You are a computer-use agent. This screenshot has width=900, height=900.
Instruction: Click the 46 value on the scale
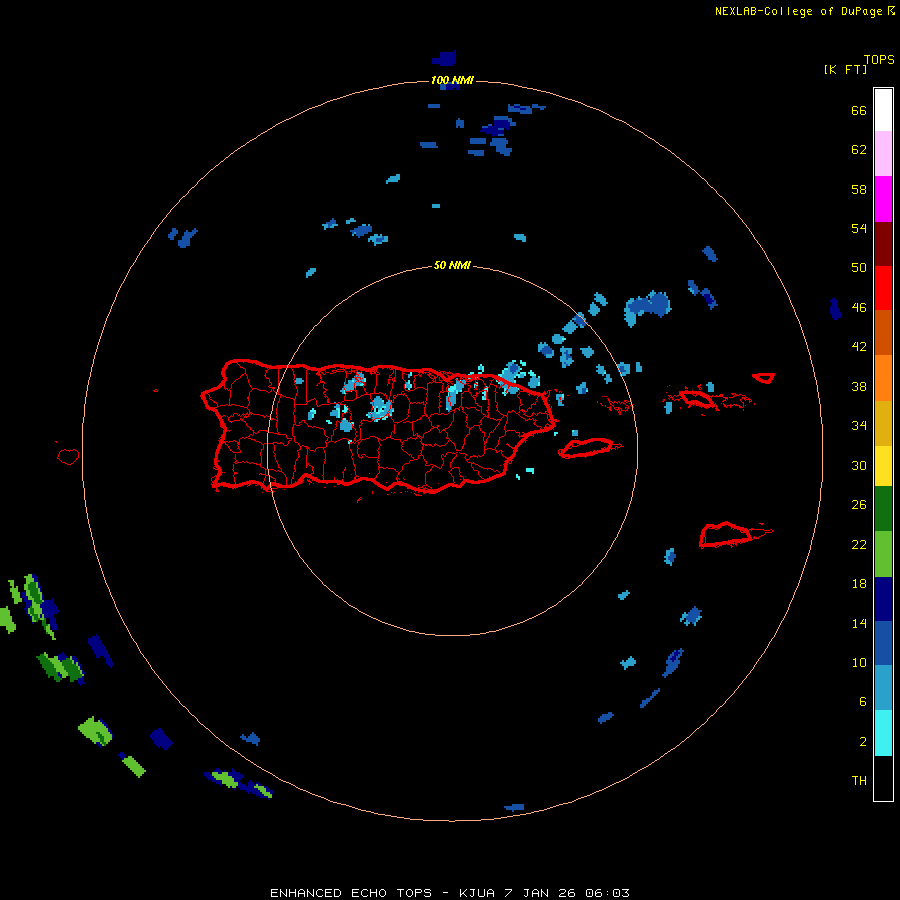point(859,307)
